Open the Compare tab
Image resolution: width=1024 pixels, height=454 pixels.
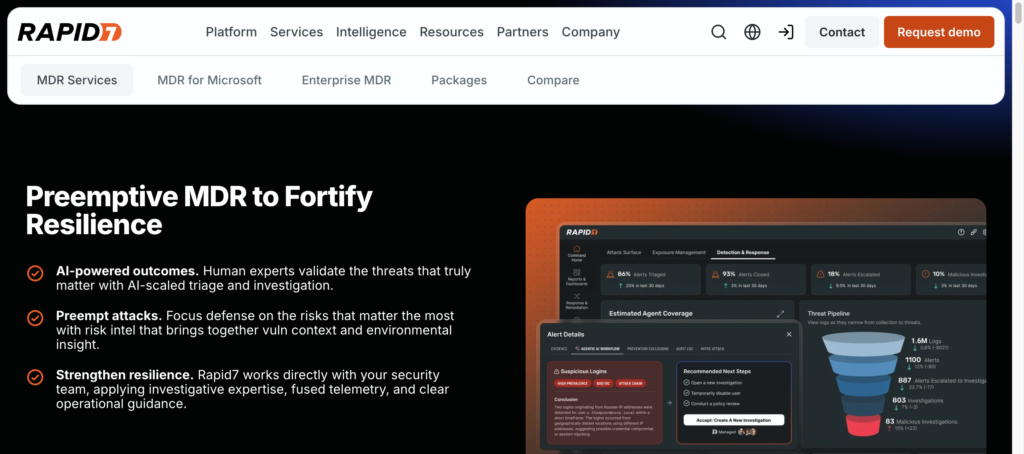point(553,80)
